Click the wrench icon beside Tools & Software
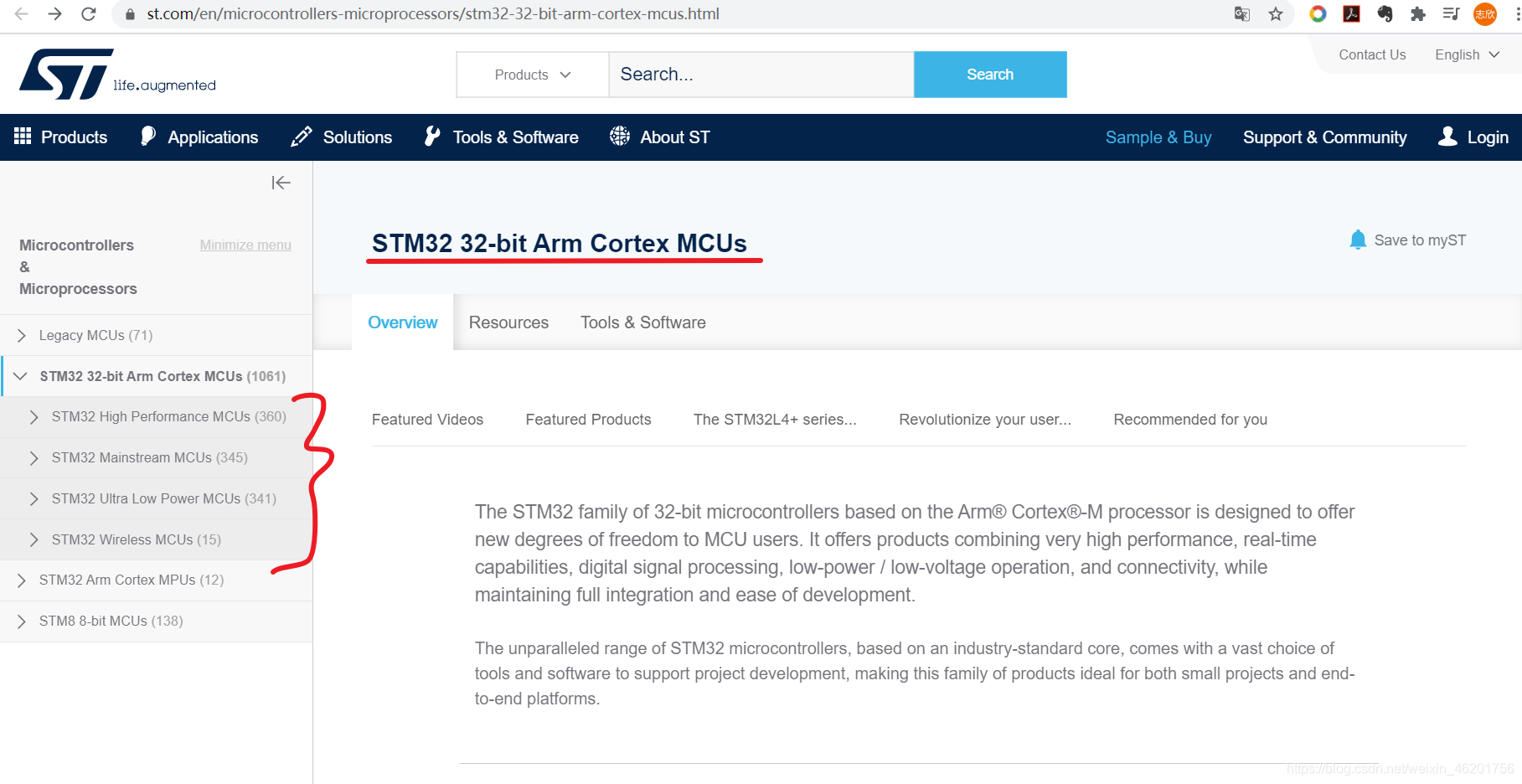 click(x=432, y=137)
